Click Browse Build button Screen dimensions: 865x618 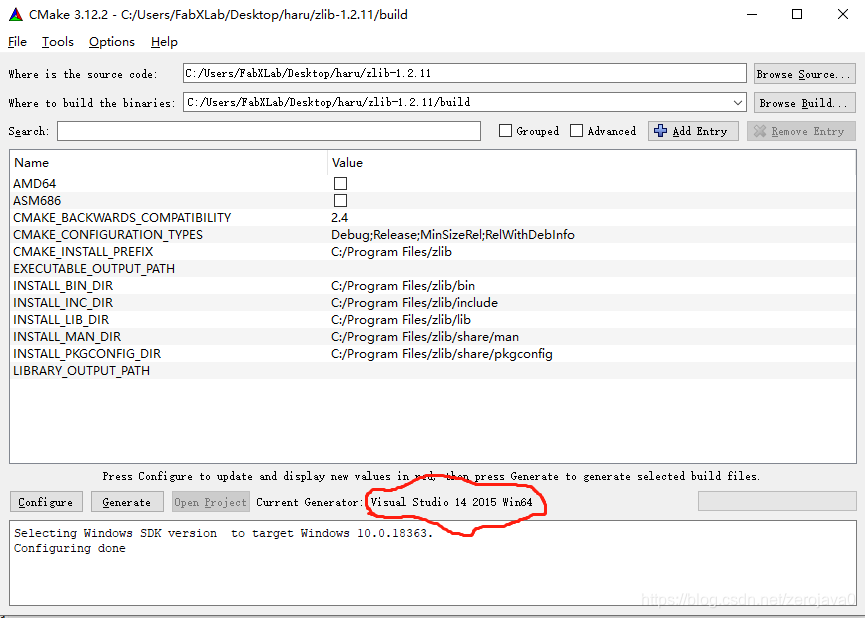(804, 103)
